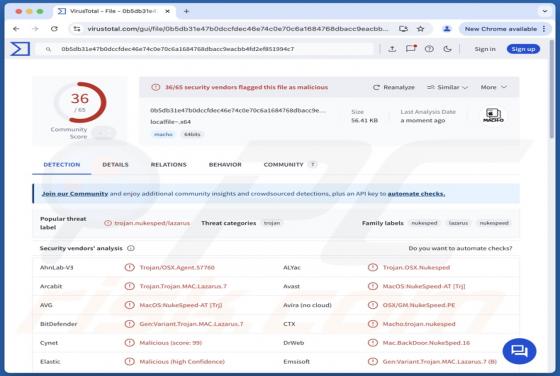Click the browser back arrow
This screenshot has height=376, width=560.
16,29
